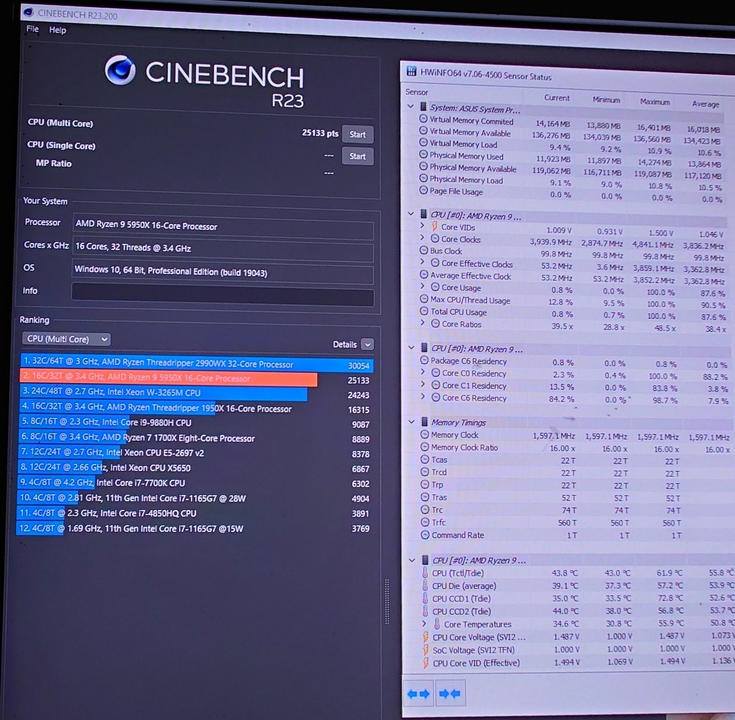Click the Virtual Memory Commited sensor icon

click(423, 119)
